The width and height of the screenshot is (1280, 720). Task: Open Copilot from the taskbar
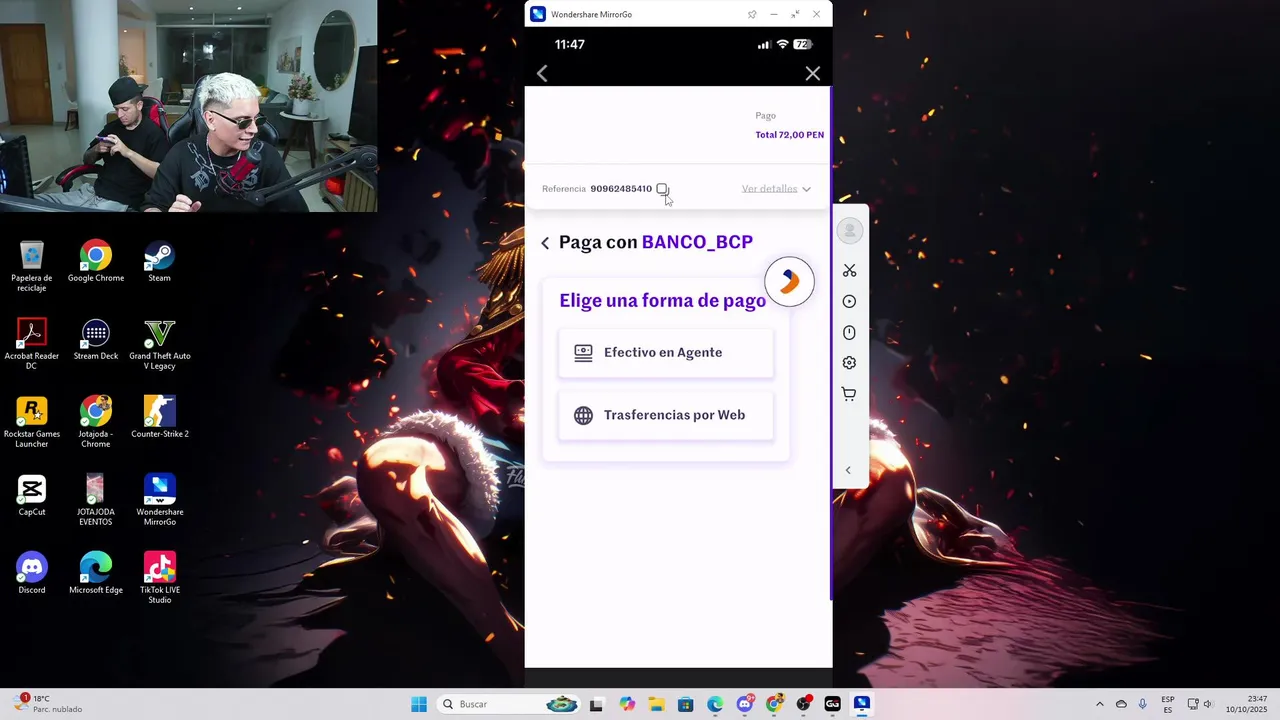tap(626, 704)
